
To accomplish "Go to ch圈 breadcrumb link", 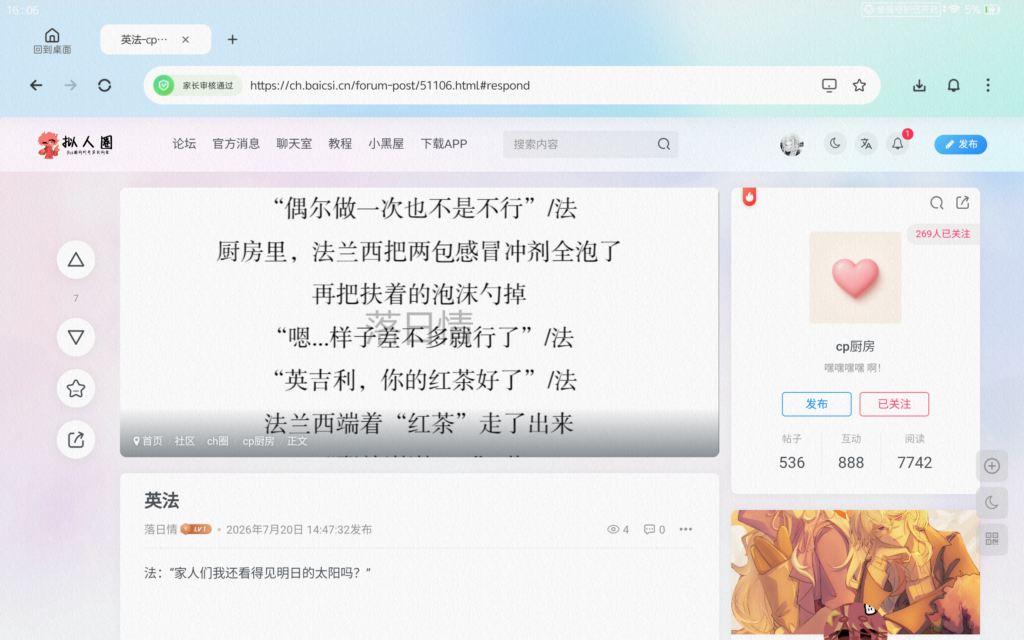I will [217, 441].
